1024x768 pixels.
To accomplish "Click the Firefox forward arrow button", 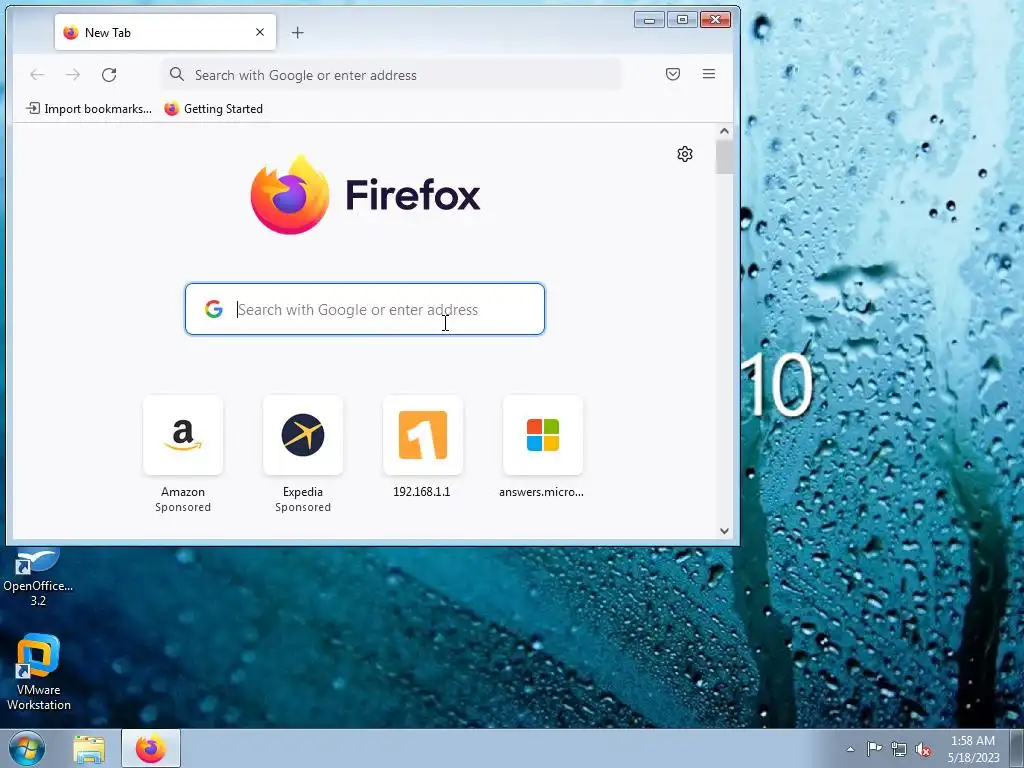I will tap(73, 74).
